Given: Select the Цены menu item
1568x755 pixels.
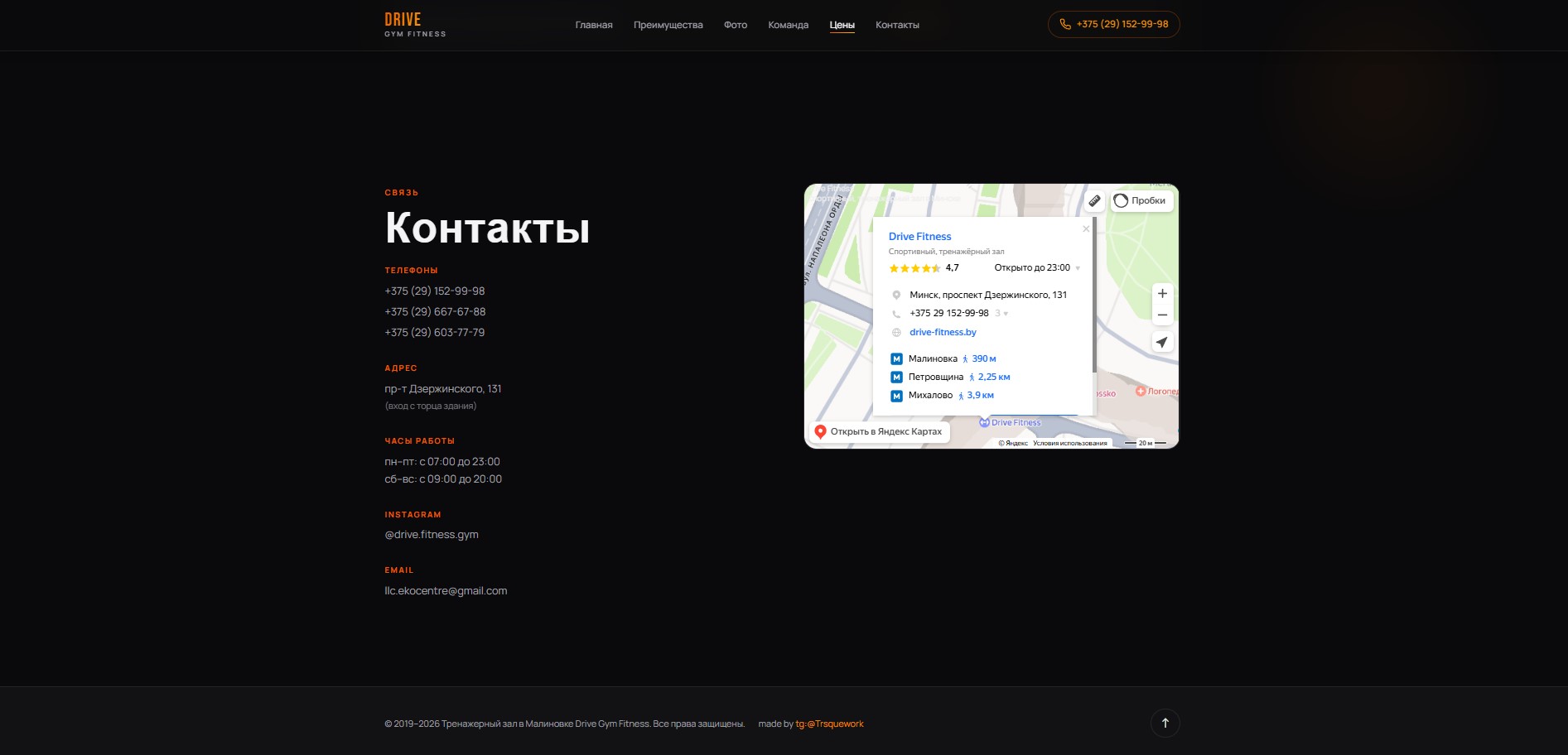Looking at the screenshot, I should point(842,25).
